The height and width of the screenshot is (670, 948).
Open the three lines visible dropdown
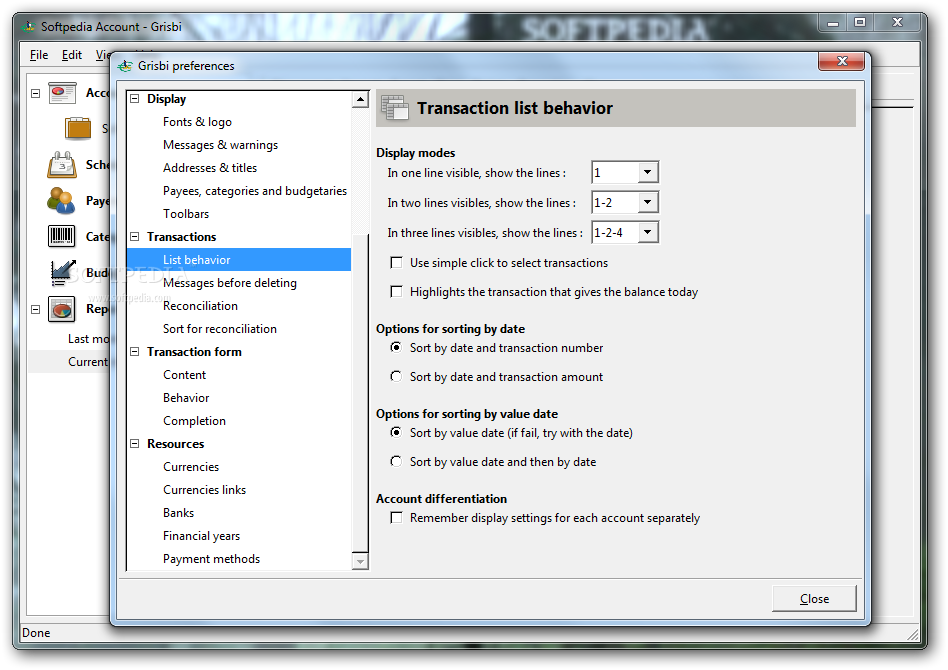click(648, 232)
